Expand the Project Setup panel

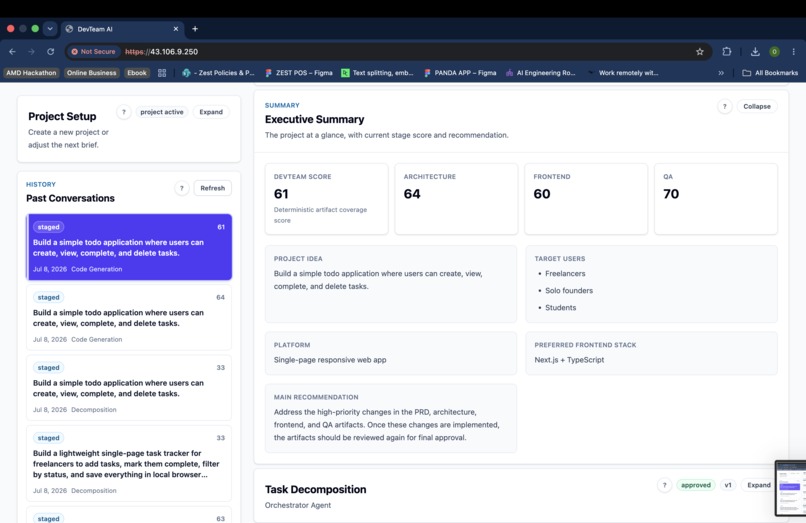click(211, 112)
